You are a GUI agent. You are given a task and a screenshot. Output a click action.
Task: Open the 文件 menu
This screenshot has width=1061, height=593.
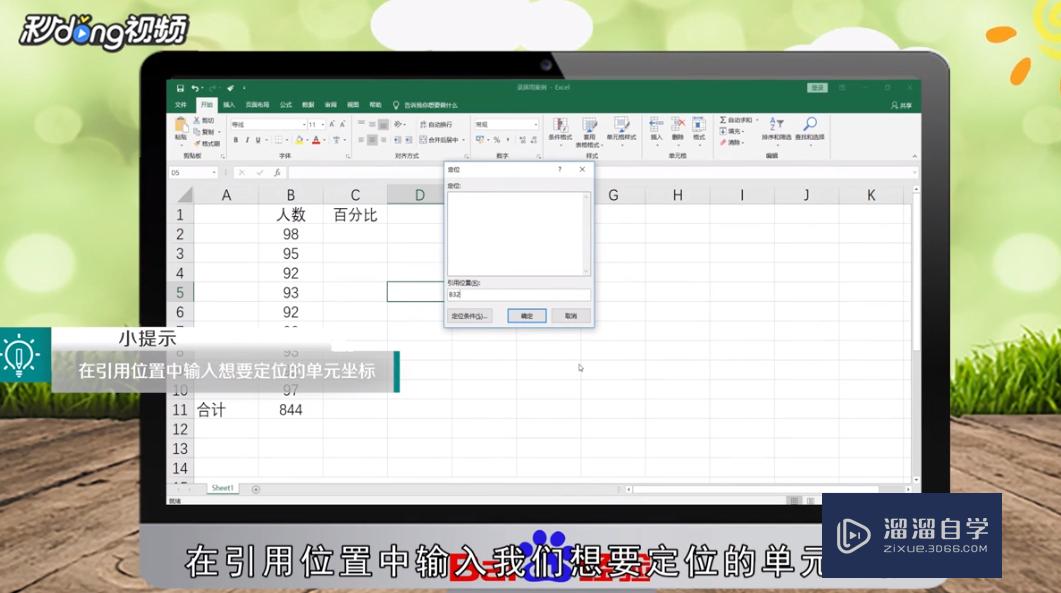point(181,103)
